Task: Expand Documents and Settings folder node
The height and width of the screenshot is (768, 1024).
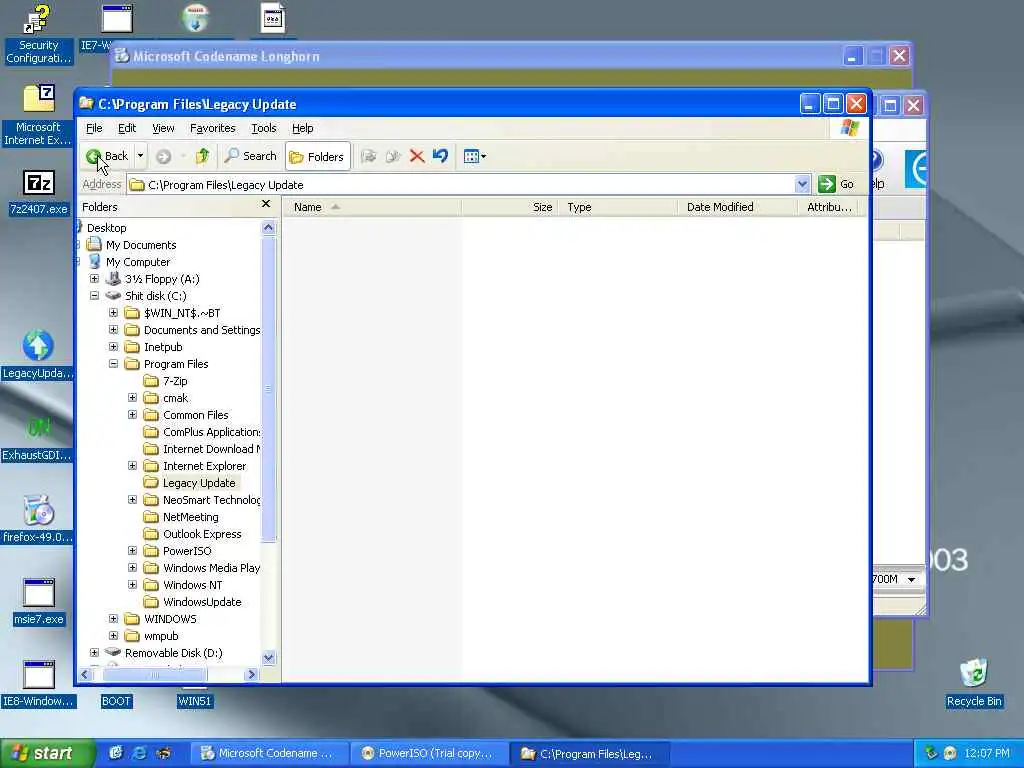Action: [x=113, y=330]
